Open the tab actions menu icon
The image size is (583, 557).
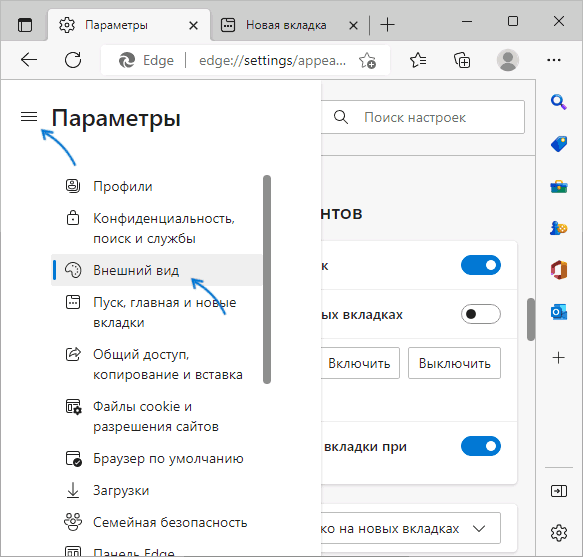[x=25, y=25]
